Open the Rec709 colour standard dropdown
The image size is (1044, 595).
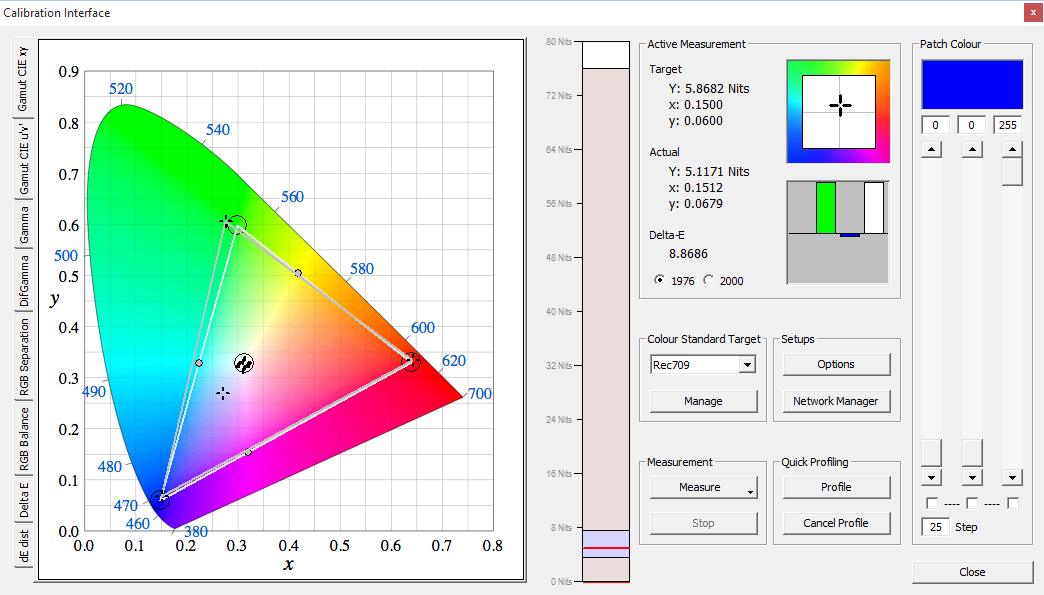(748, 365)
